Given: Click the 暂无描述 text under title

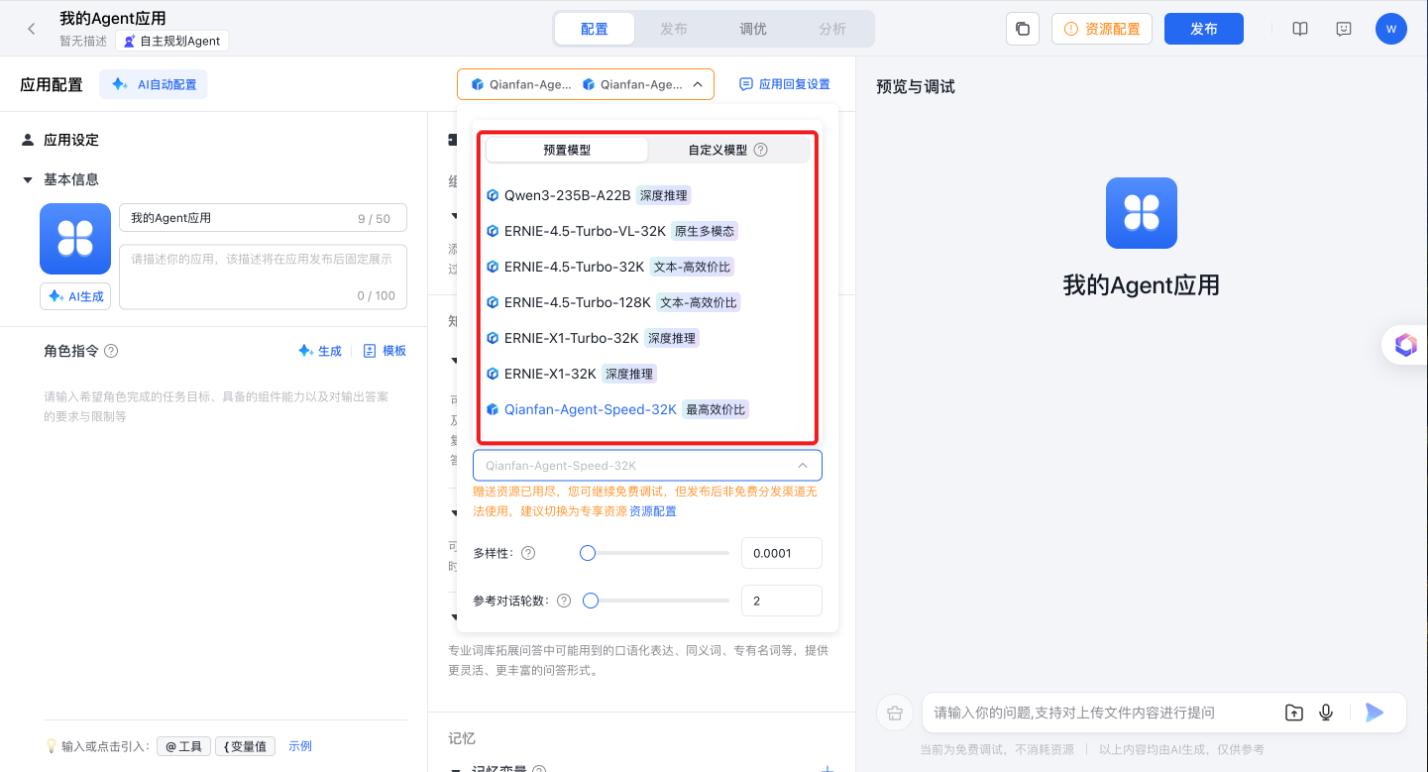Looking at the screenshot, I should click(84, 42).
